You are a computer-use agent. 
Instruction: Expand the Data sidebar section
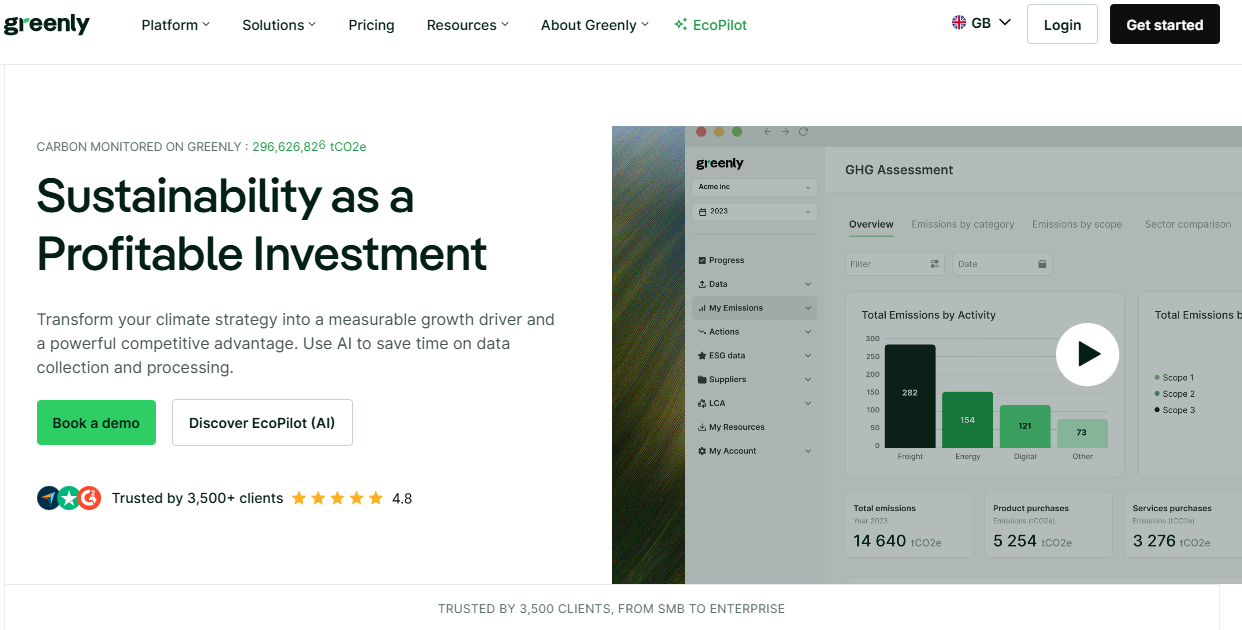click(754, 284)
